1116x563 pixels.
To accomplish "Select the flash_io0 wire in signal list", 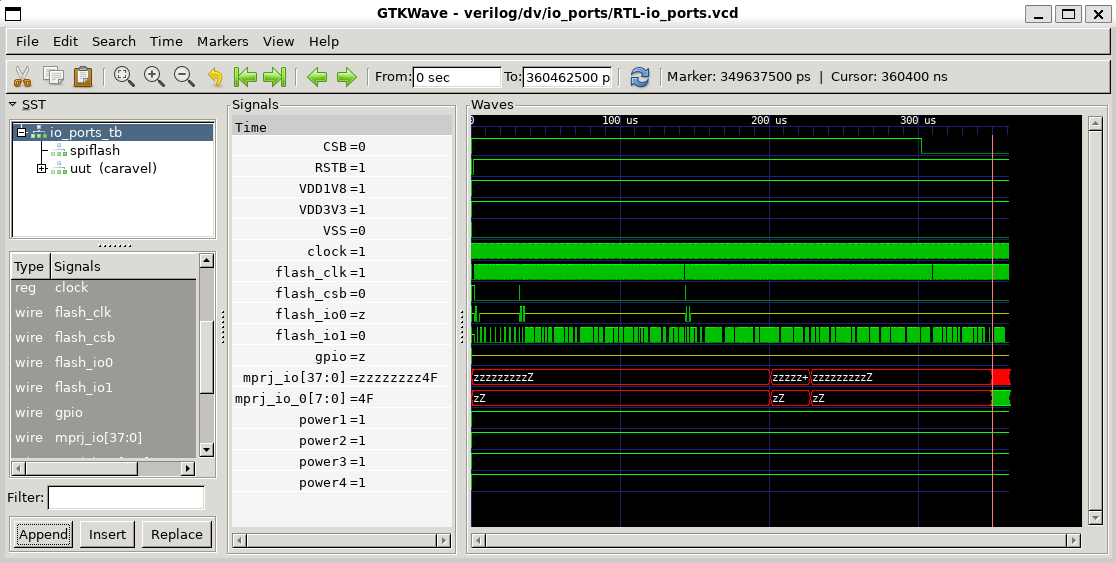I will pos(104,362).
